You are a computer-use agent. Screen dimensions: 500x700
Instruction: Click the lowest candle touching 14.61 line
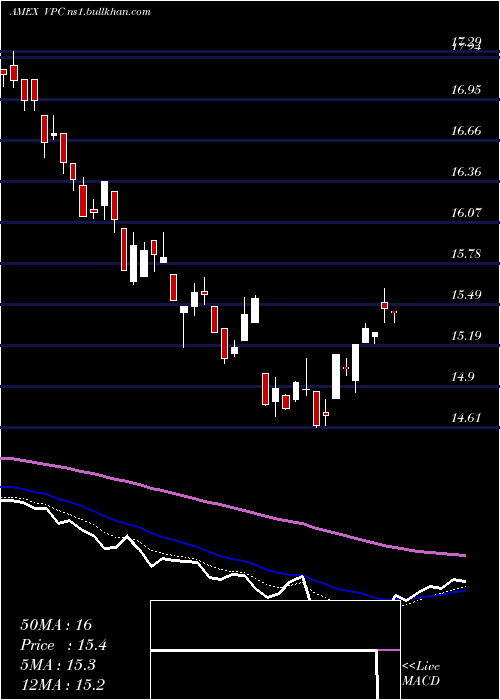(317, 409)
